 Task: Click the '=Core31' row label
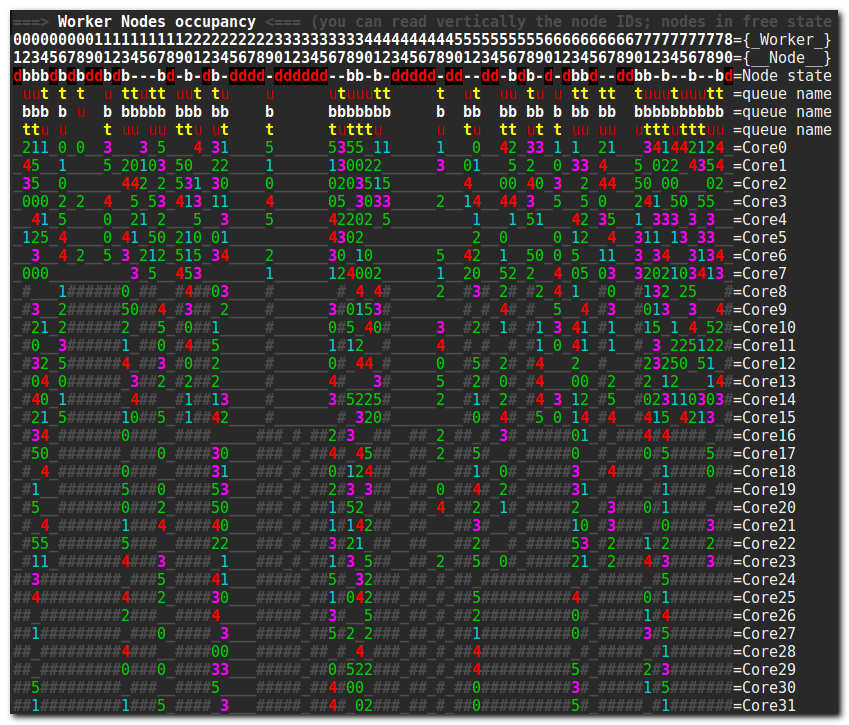(765, 706)
